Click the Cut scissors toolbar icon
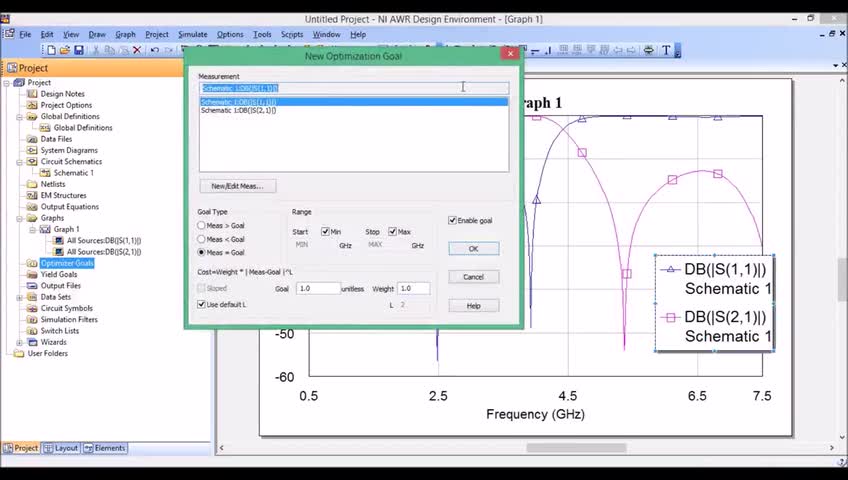The image size is (848, 480). click(x=96, y=50)
